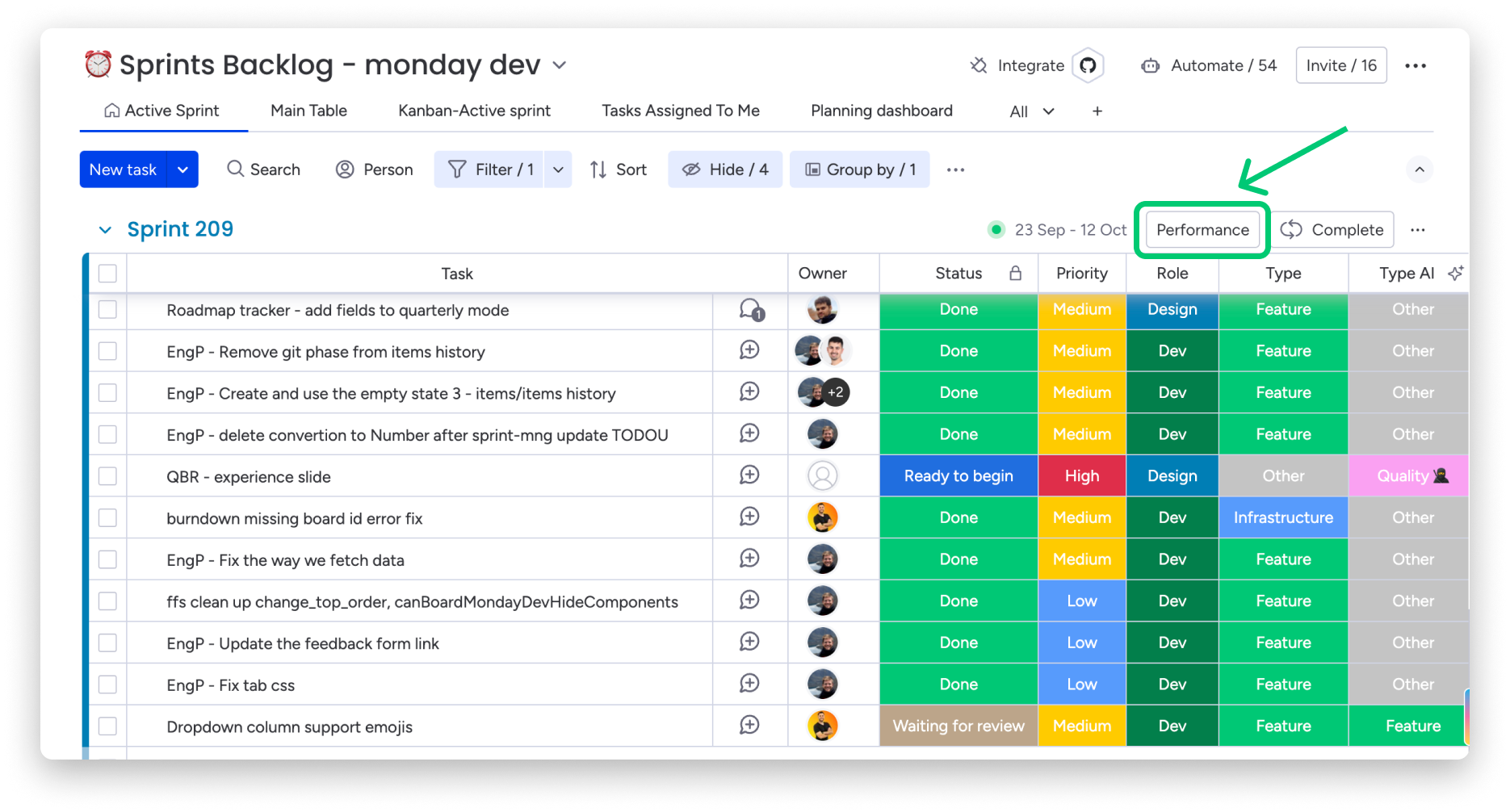Image resolution: width=1510 pixels, height=812 pixels.
Task: Click the Performance button
Action: [x=1202, y=230]
